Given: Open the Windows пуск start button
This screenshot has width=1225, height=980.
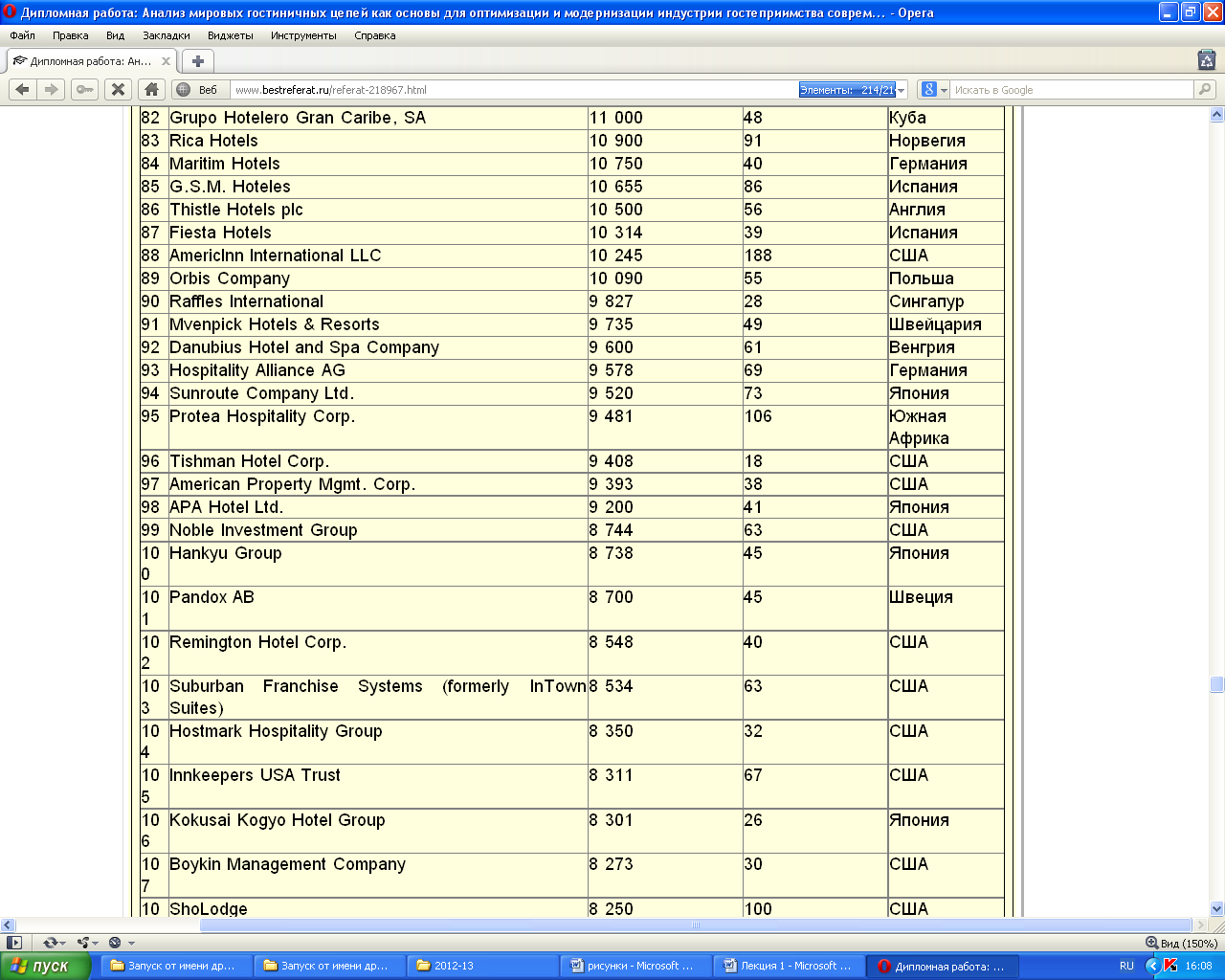Looking at the screenshot, I should (45, 966).
